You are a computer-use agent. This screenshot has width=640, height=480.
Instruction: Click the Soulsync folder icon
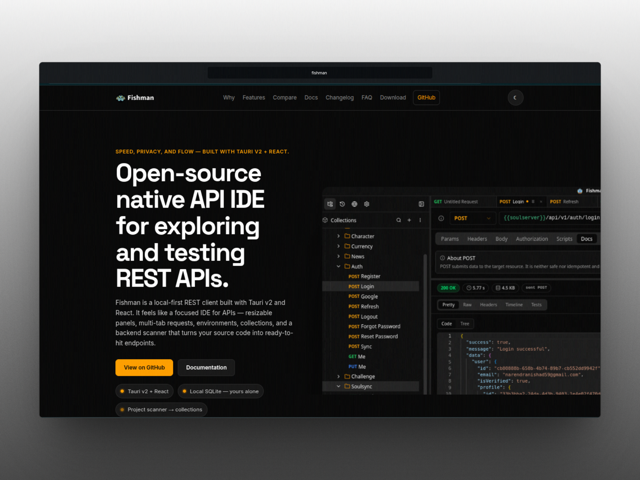[x=347, y=386]
